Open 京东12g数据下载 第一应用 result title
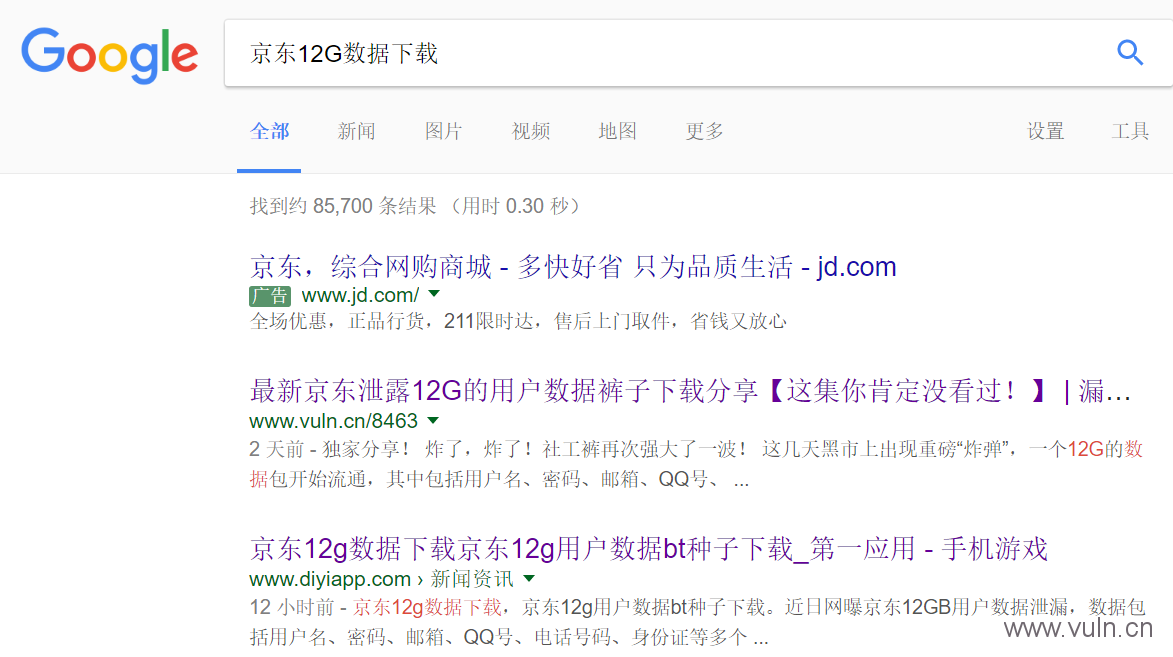 [x=649, y=548]
